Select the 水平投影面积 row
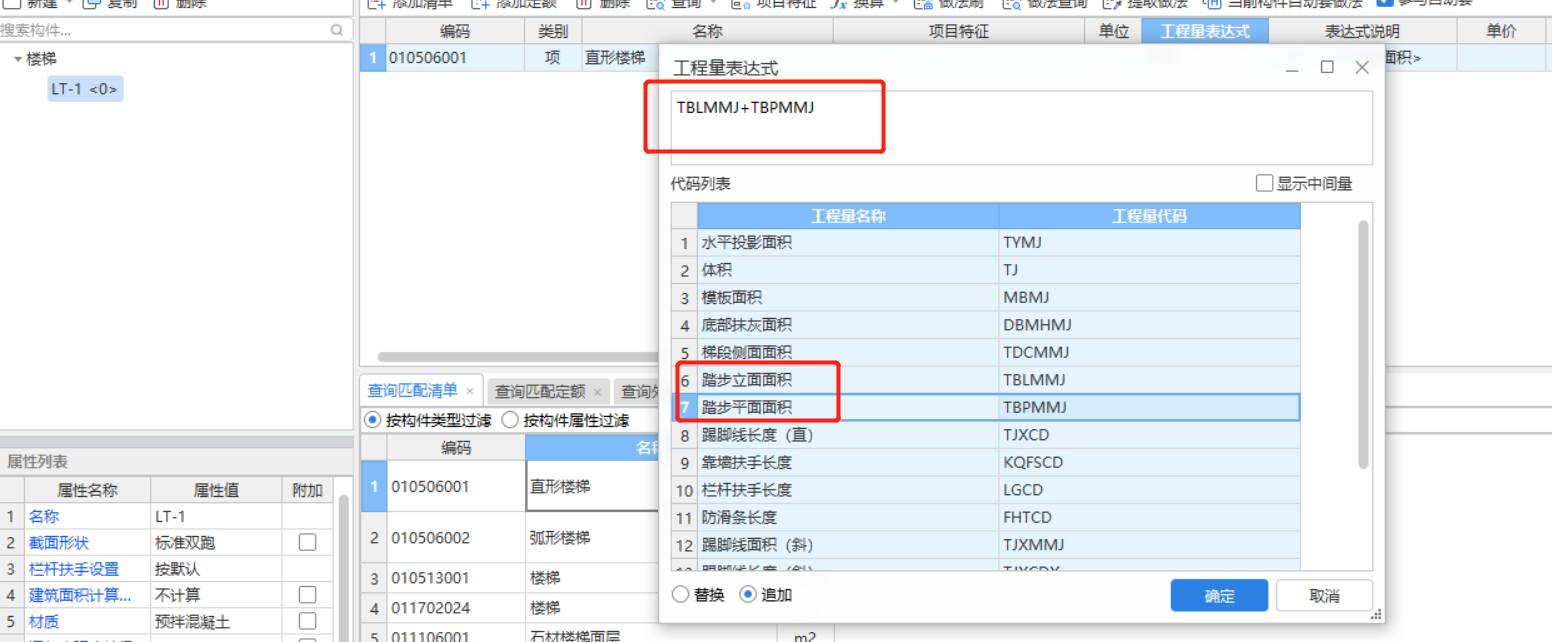This screenshot has width=1552, height=642. 985,243
